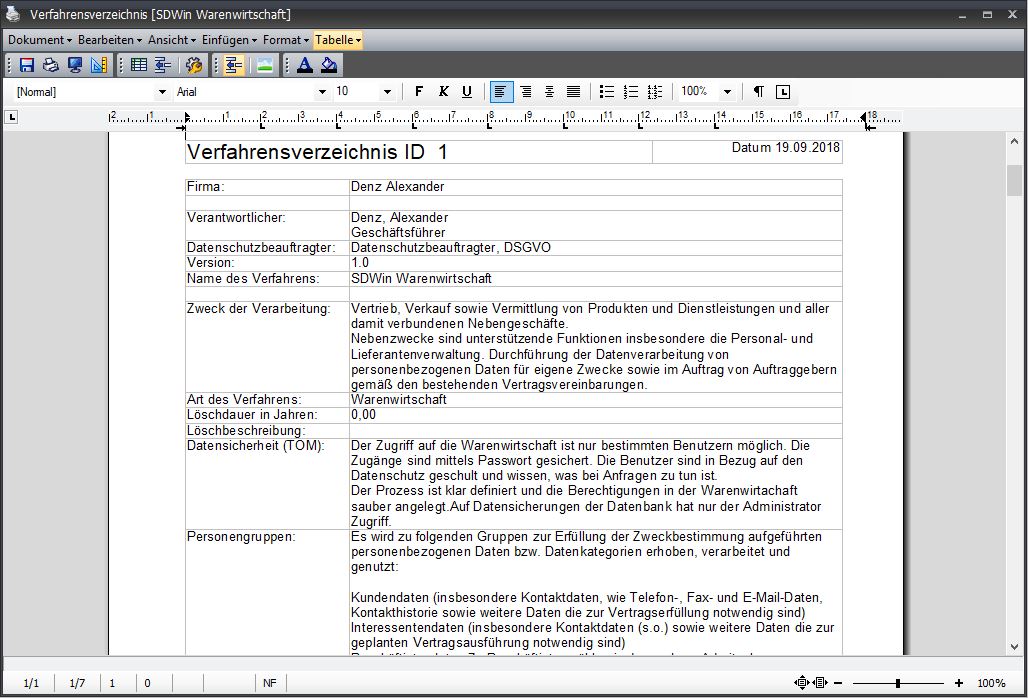Click the scroll down arrow

(1014, 647)
